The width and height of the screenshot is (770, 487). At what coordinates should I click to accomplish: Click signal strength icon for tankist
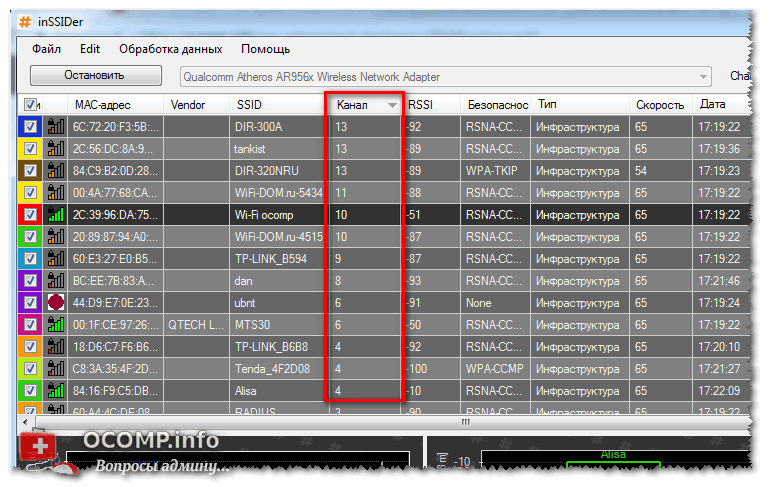(55, 149)
